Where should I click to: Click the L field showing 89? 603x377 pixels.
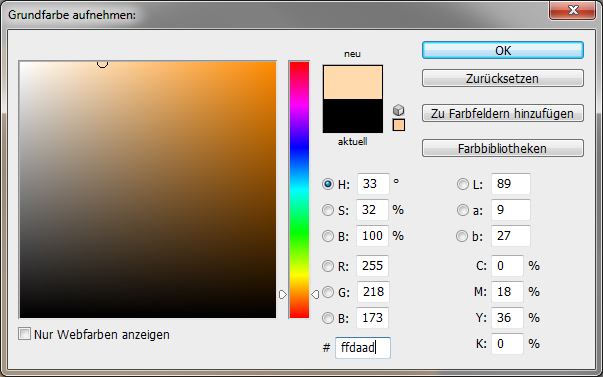[x=511, y=184]
